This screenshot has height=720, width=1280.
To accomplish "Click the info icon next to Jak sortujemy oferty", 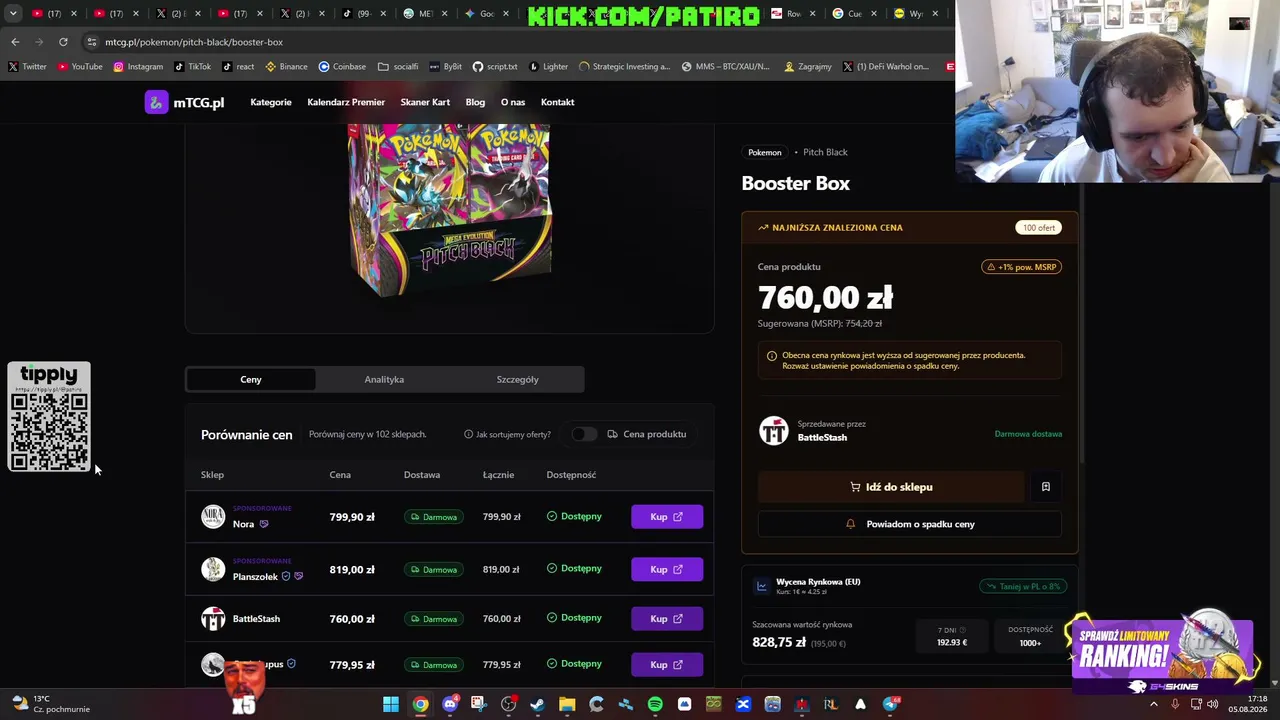I will point(468,434).
